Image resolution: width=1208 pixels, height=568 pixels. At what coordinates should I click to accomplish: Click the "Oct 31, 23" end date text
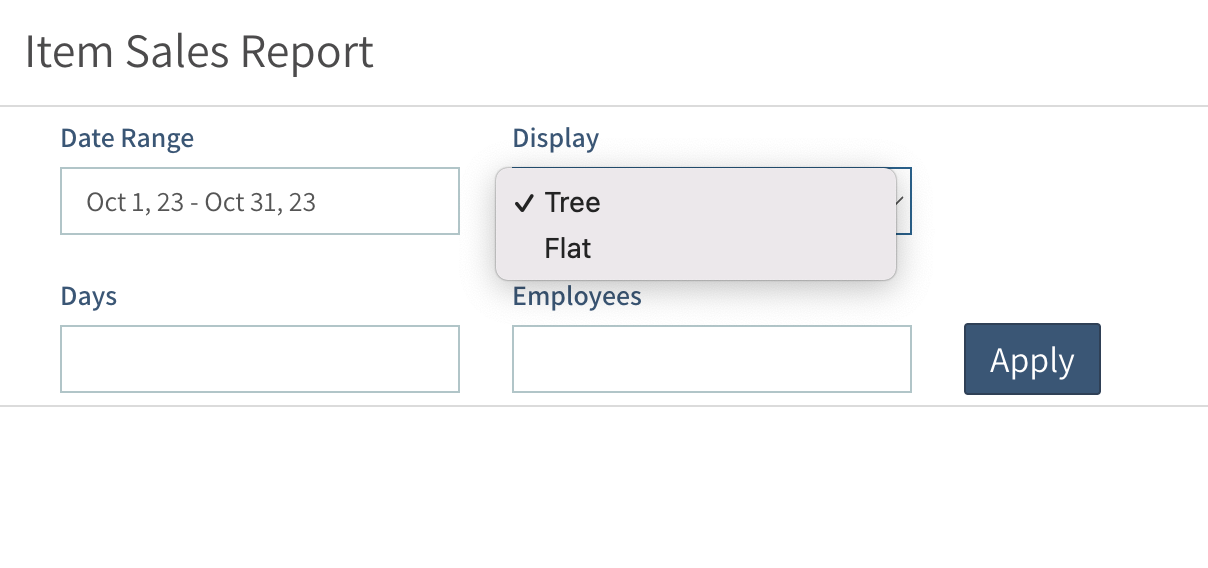pos(261,202)
